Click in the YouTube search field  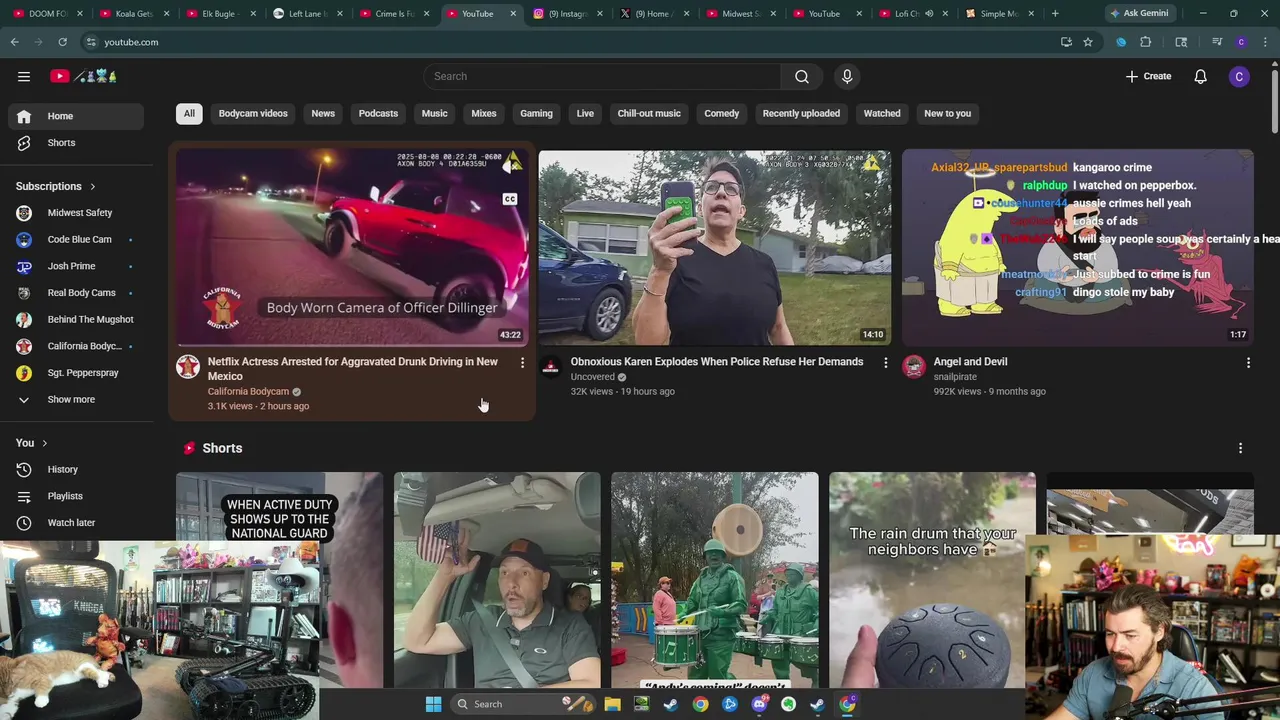[602, 76]
